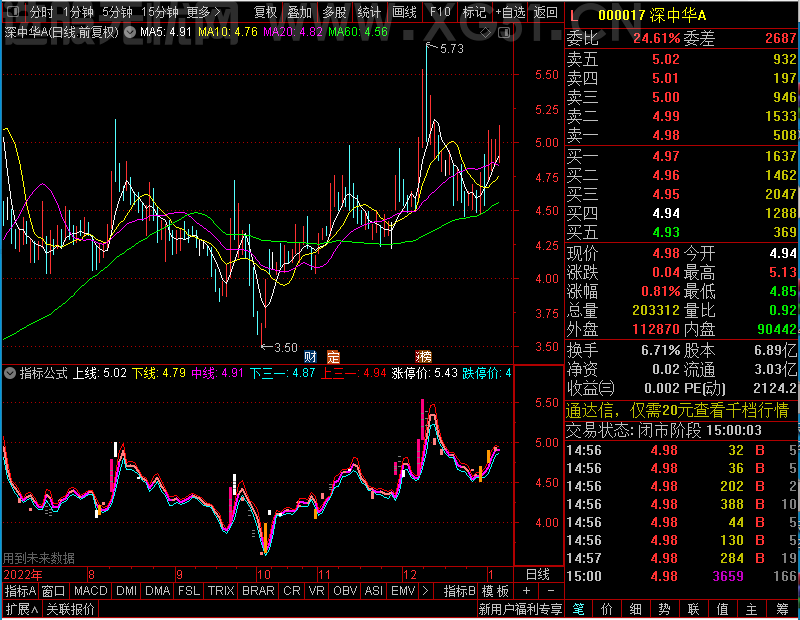Click the 买一 price 4.97
800x620 pixels.
coord(666,156)
